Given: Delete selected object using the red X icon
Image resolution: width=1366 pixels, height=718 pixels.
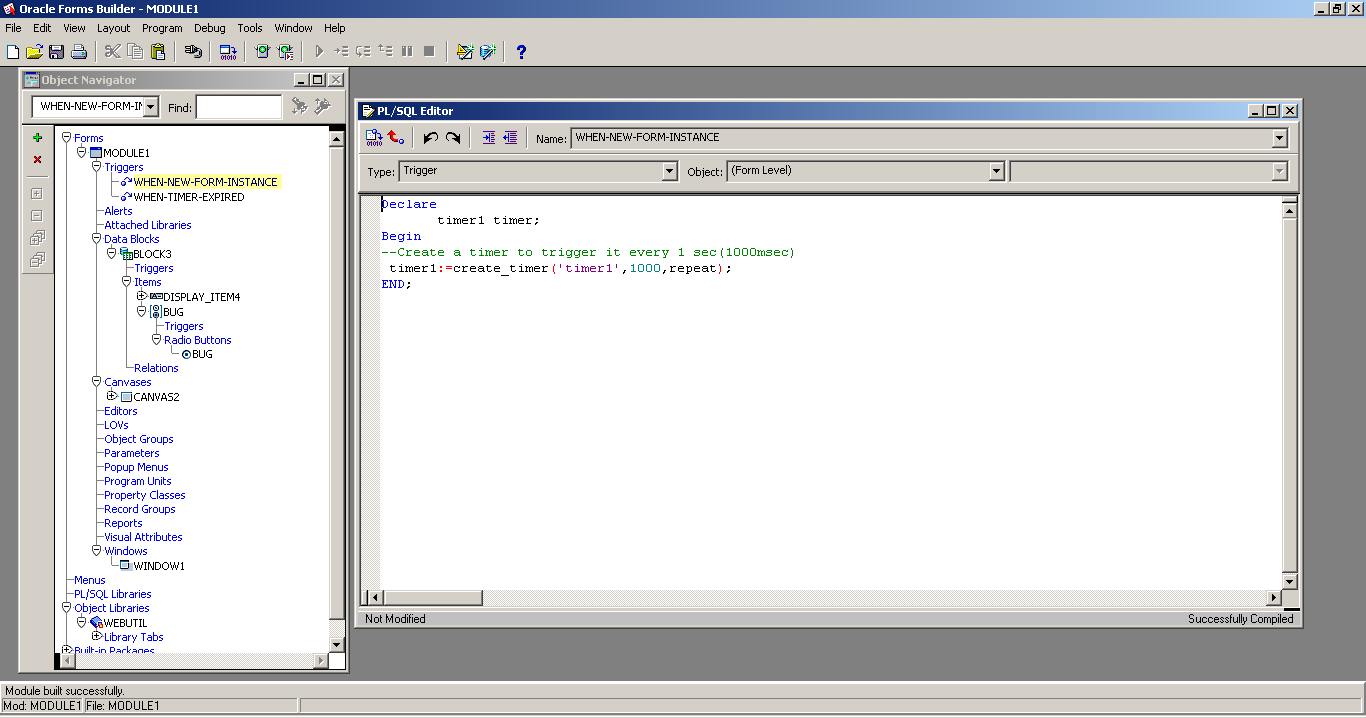Looking at the screenshot, I should [37, 159].
